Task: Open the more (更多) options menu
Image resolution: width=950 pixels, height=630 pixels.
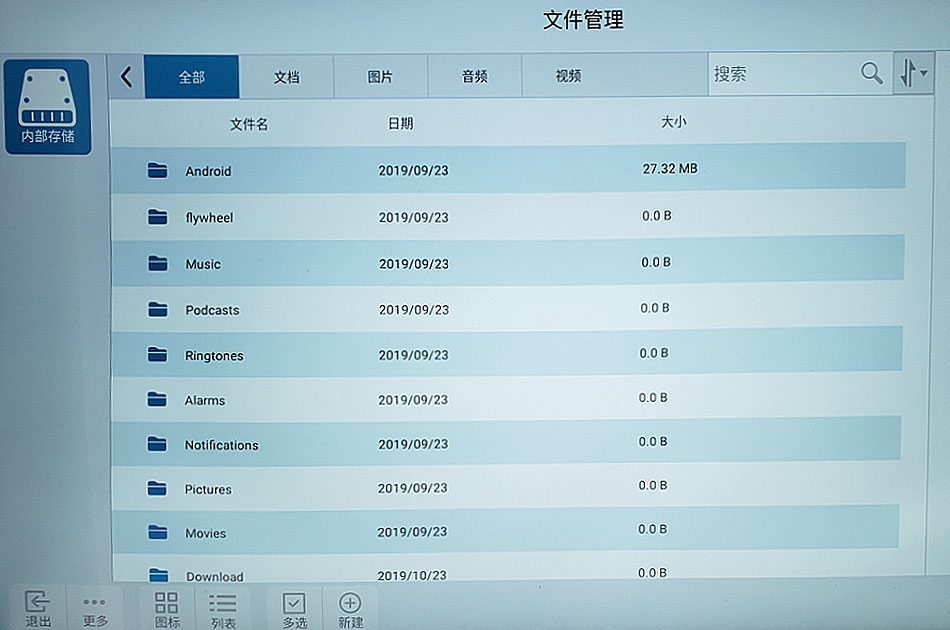Action: pos(95,608)
